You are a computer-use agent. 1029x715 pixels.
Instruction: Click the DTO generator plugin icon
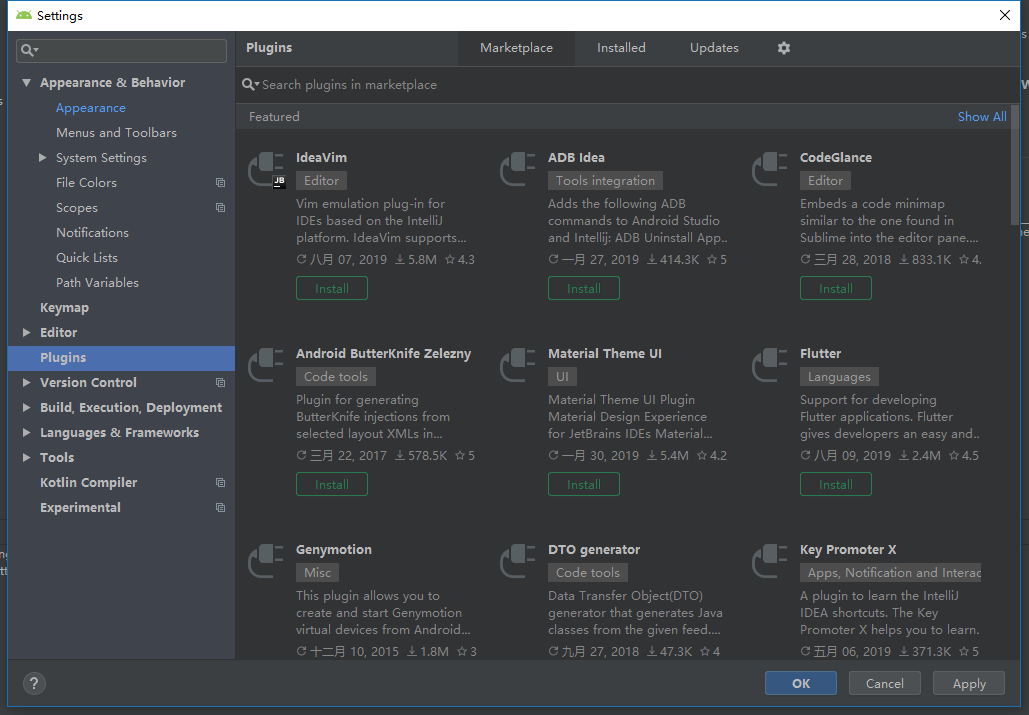pyautogui.click(x=518, y=562)
